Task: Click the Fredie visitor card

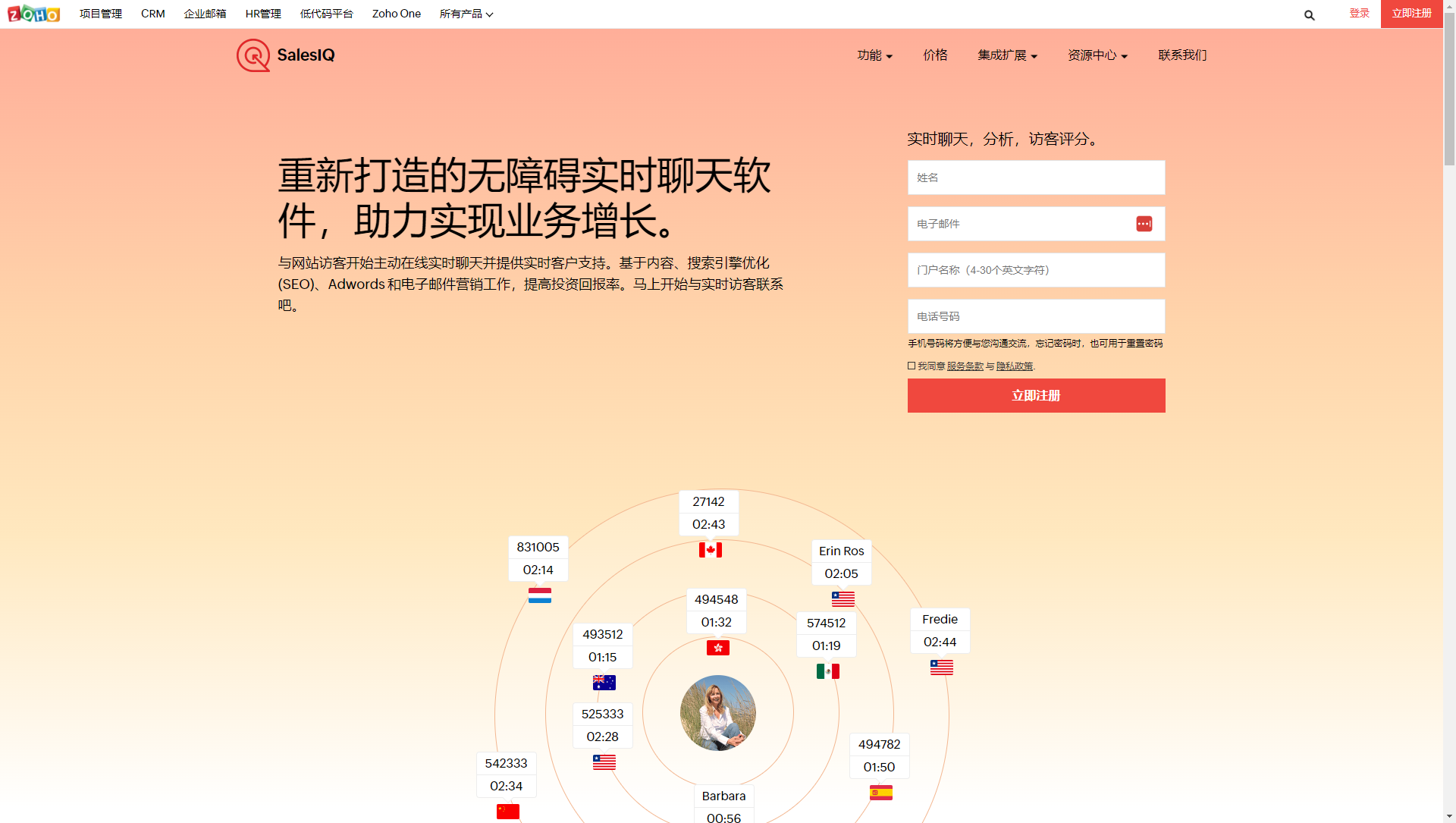Action: point(940,630)
